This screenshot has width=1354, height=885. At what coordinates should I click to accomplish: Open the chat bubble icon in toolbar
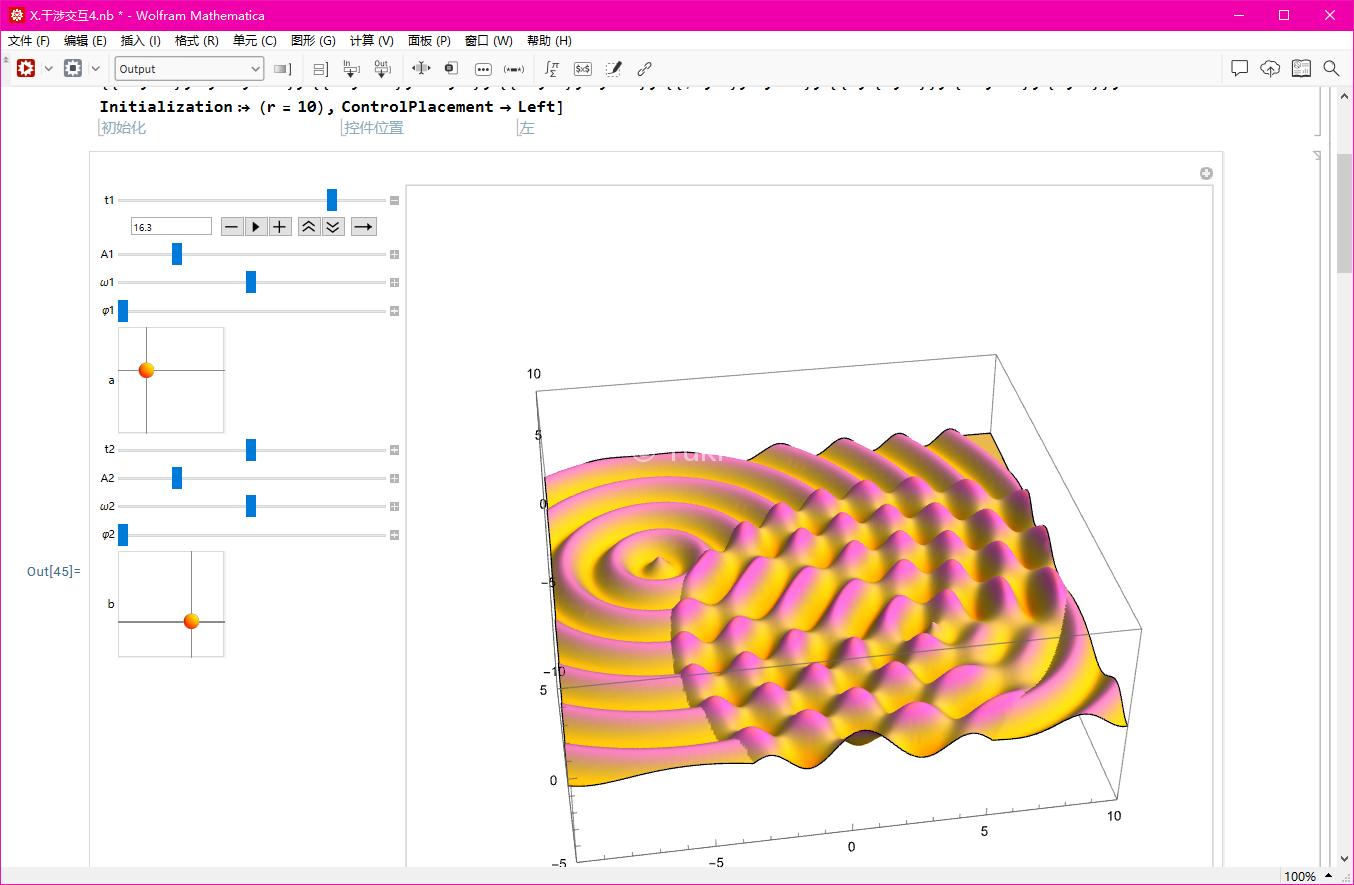pos(1239,68)
